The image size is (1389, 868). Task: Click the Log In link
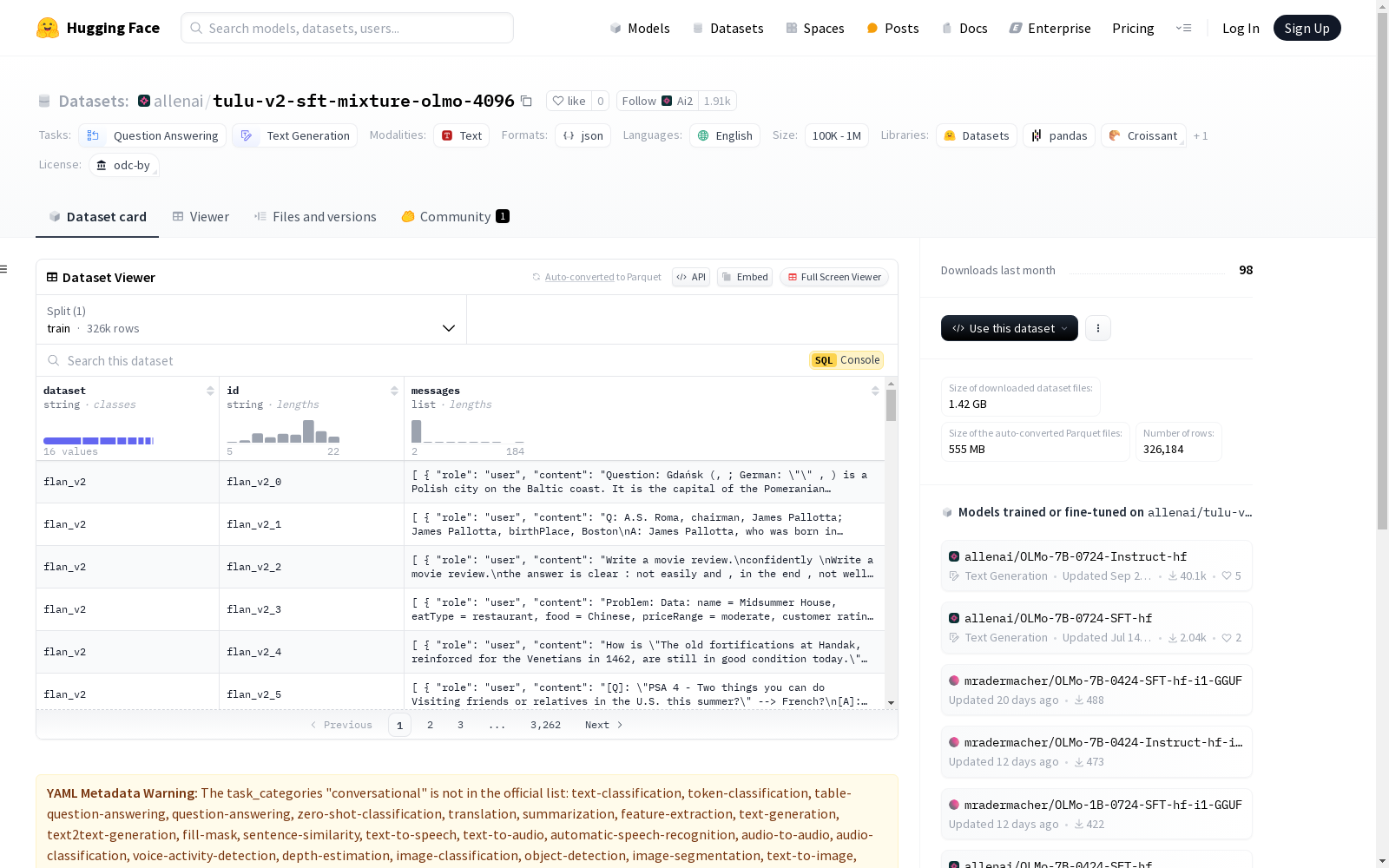pyautogui.click(x=1241, y=28)
